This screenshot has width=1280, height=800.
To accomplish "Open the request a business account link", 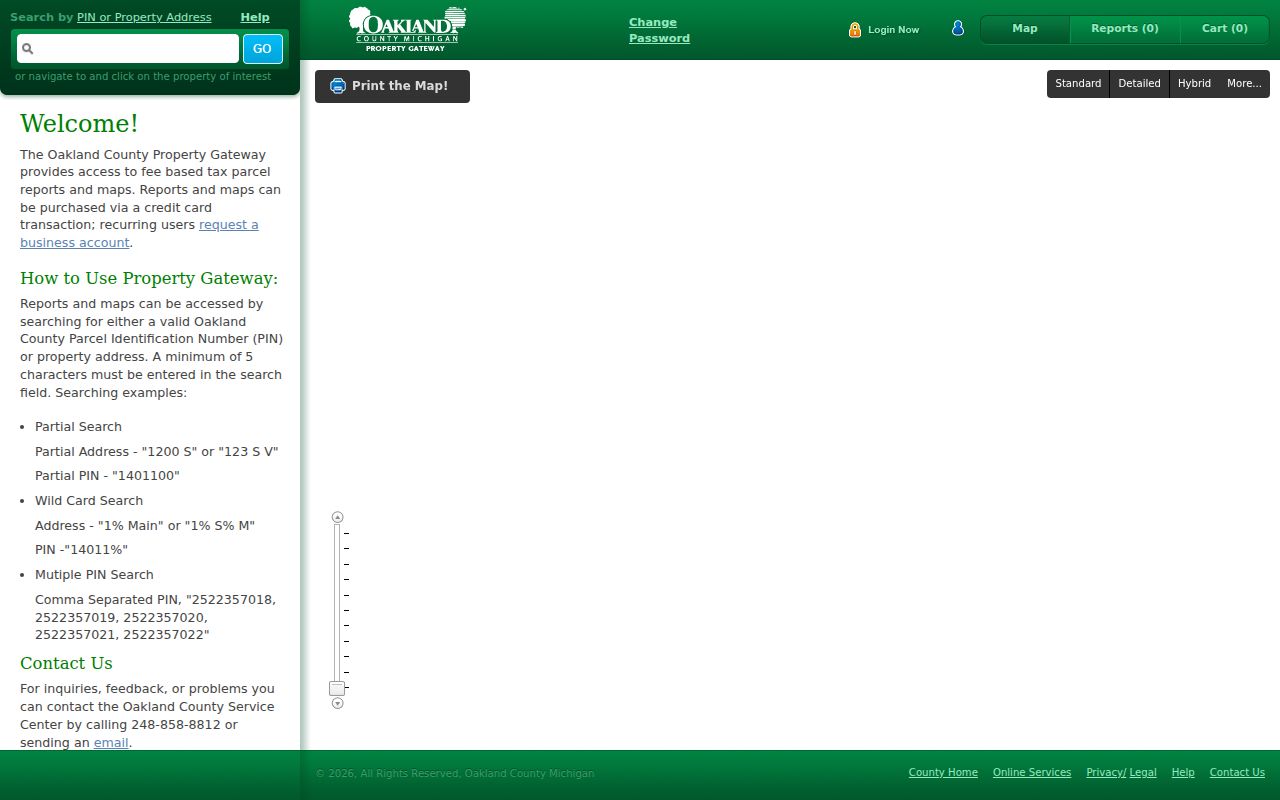I will pos(139,234).
